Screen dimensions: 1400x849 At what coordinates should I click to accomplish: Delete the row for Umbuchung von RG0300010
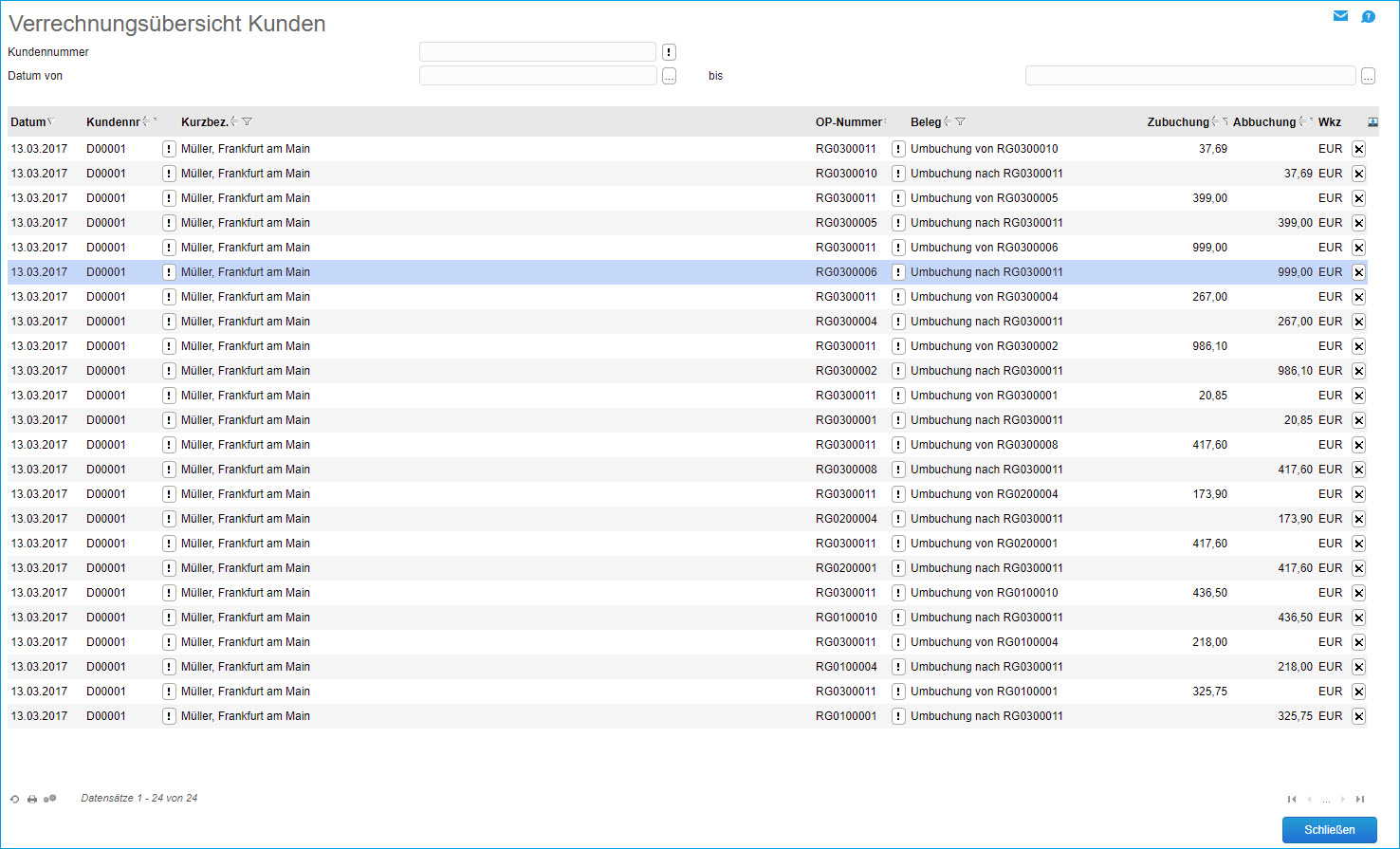coord(1358,149)
